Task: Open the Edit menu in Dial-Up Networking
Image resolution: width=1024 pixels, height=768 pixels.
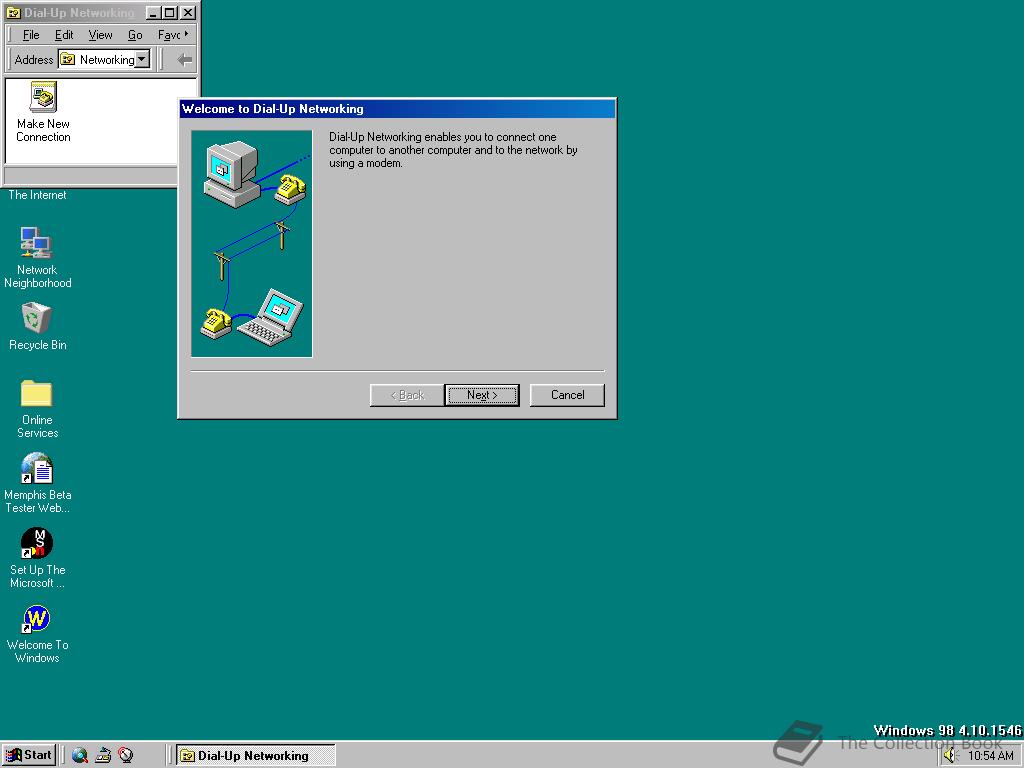Action: 64,35
